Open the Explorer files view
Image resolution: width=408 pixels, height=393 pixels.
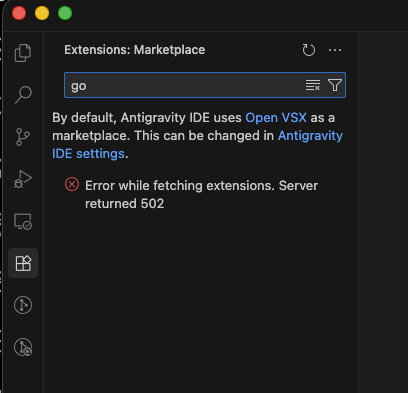pos(23,53)
